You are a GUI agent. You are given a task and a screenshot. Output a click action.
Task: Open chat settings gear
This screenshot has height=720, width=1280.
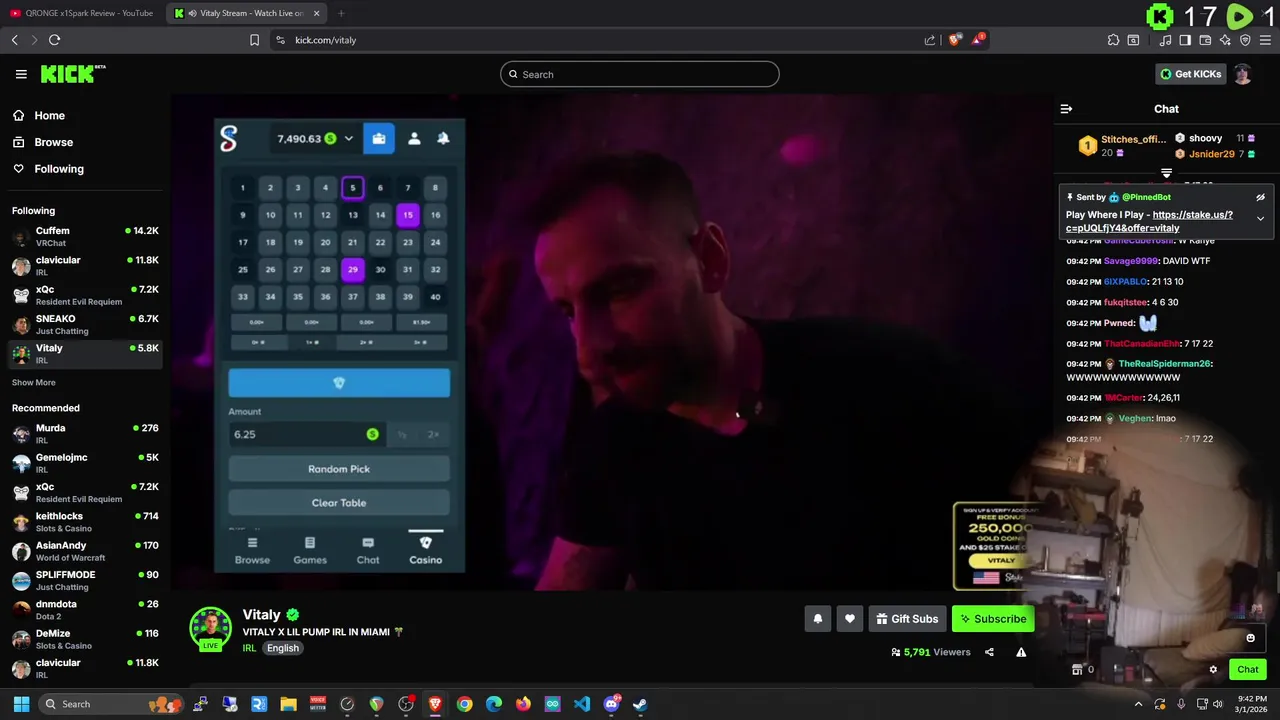pos(1213,670)
